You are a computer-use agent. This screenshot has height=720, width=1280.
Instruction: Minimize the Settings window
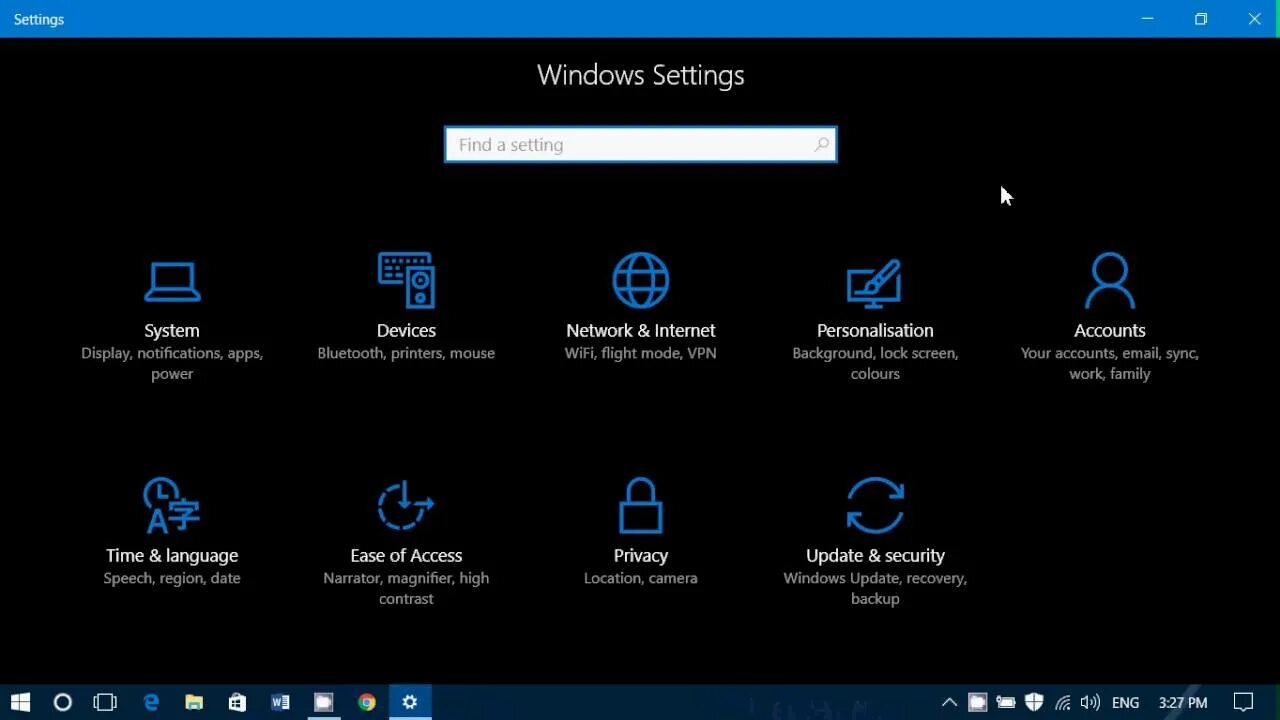(x=1148, y=19)
